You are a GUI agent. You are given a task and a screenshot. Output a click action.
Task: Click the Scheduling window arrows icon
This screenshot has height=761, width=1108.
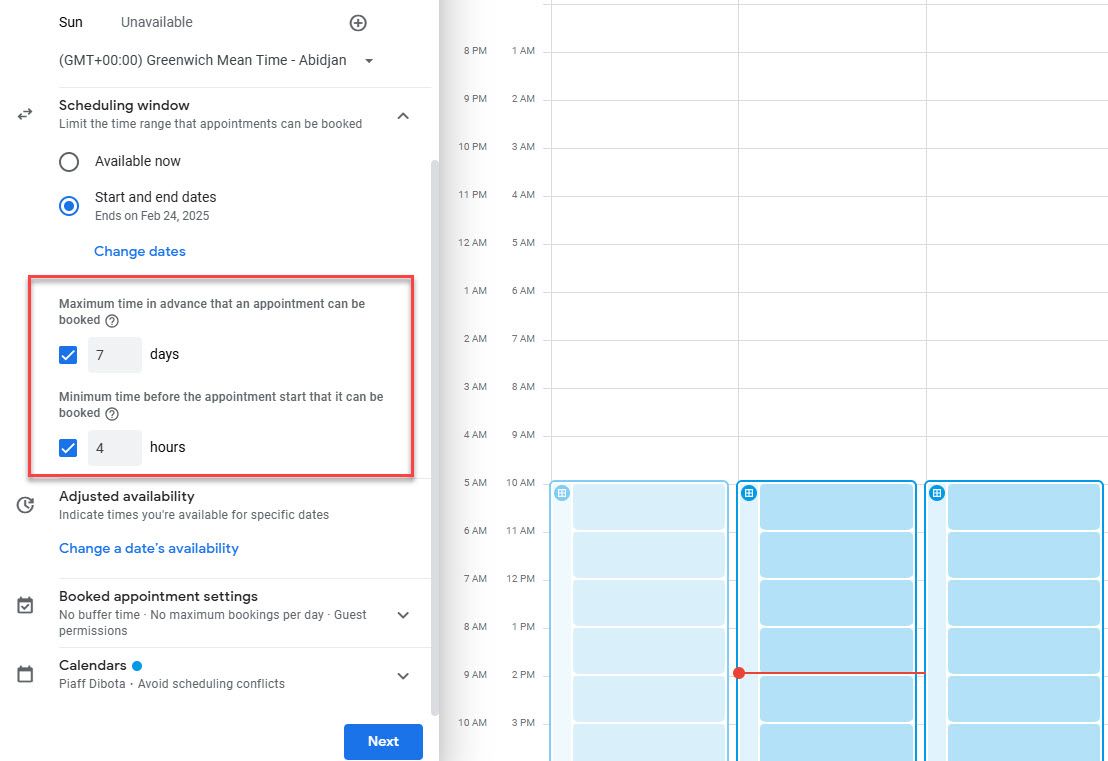26,115
